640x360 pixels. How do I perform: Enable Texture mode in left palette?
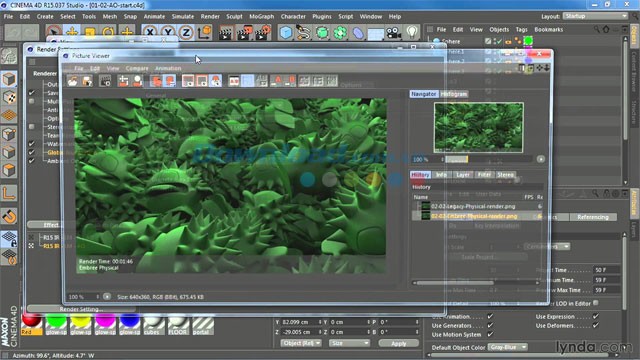tap(9, 98)
